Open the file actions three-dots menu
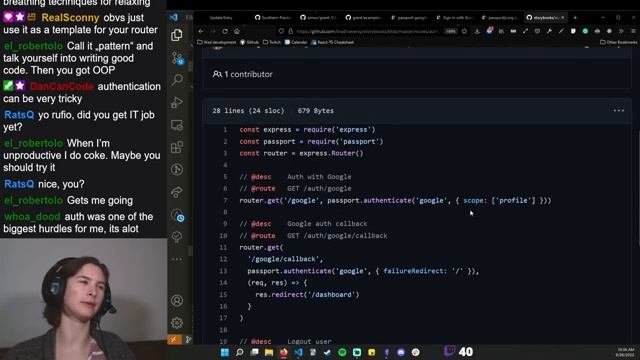The height and width of the screenshot is (360, 640). [x=618, y=111]
